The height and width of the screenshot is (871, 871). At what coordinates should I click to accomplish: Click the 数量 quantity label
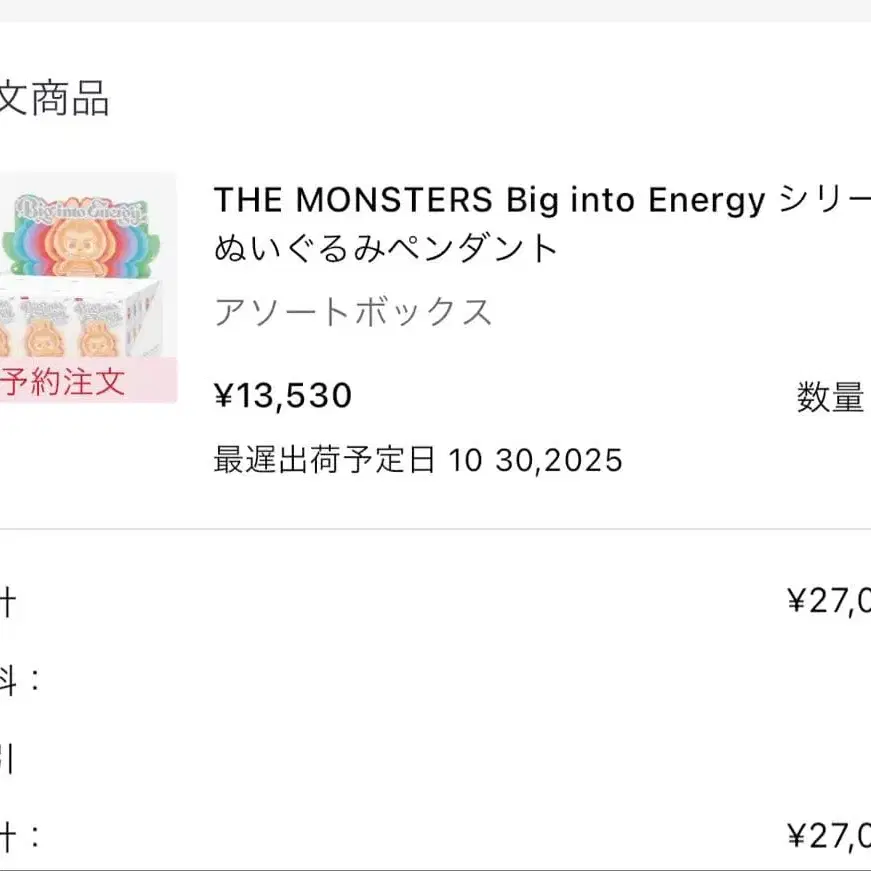click(830, 398)
